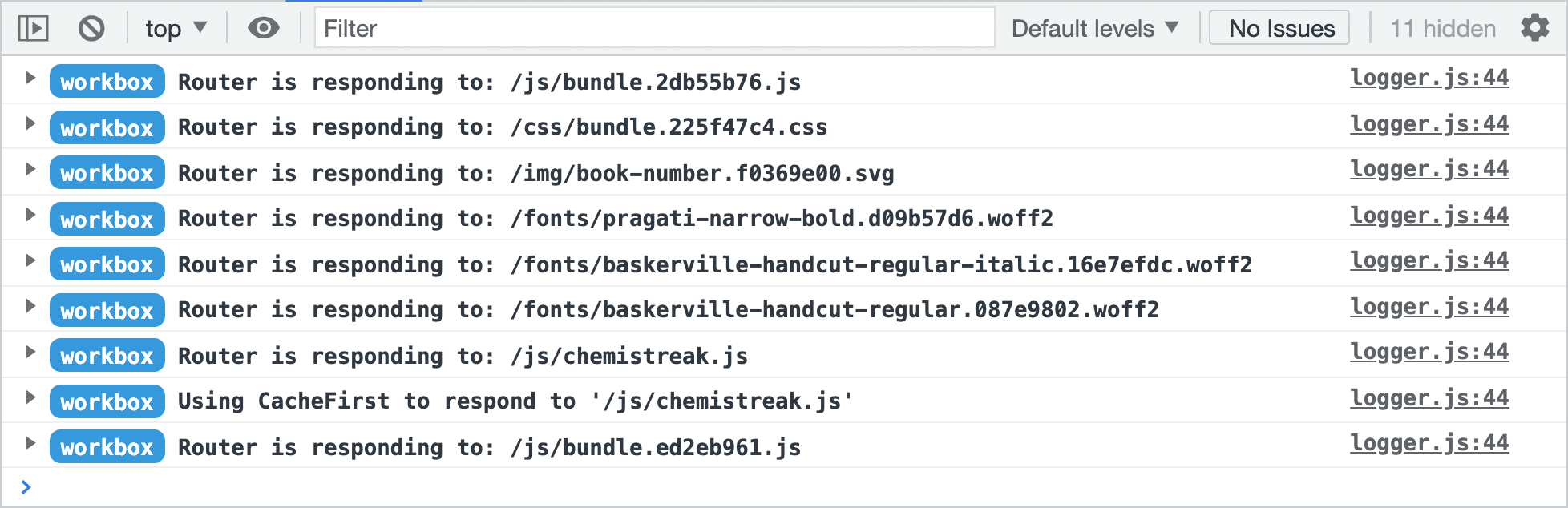
Task: Open logger.js:44 link for pragati-narrow-bold row
Action: 1429,216
